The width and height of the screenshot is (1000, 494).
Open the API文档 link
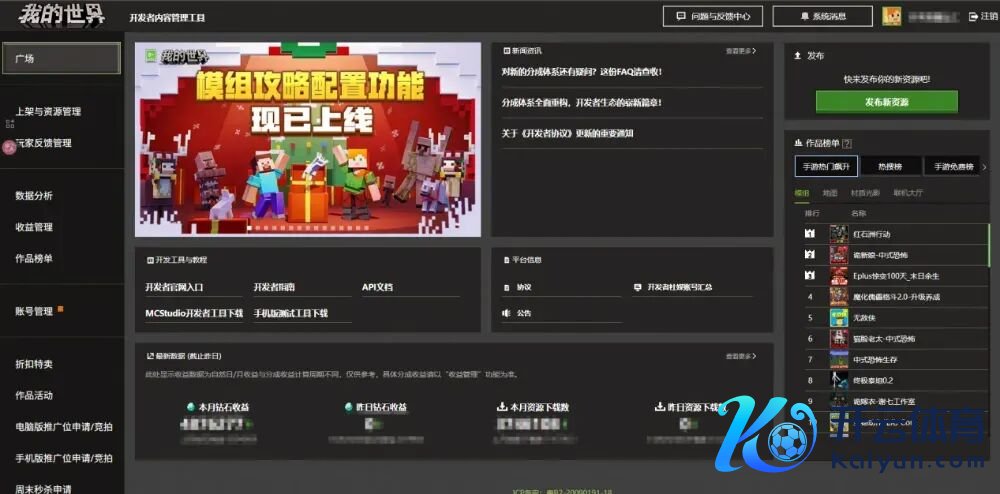tap(377, 287)
